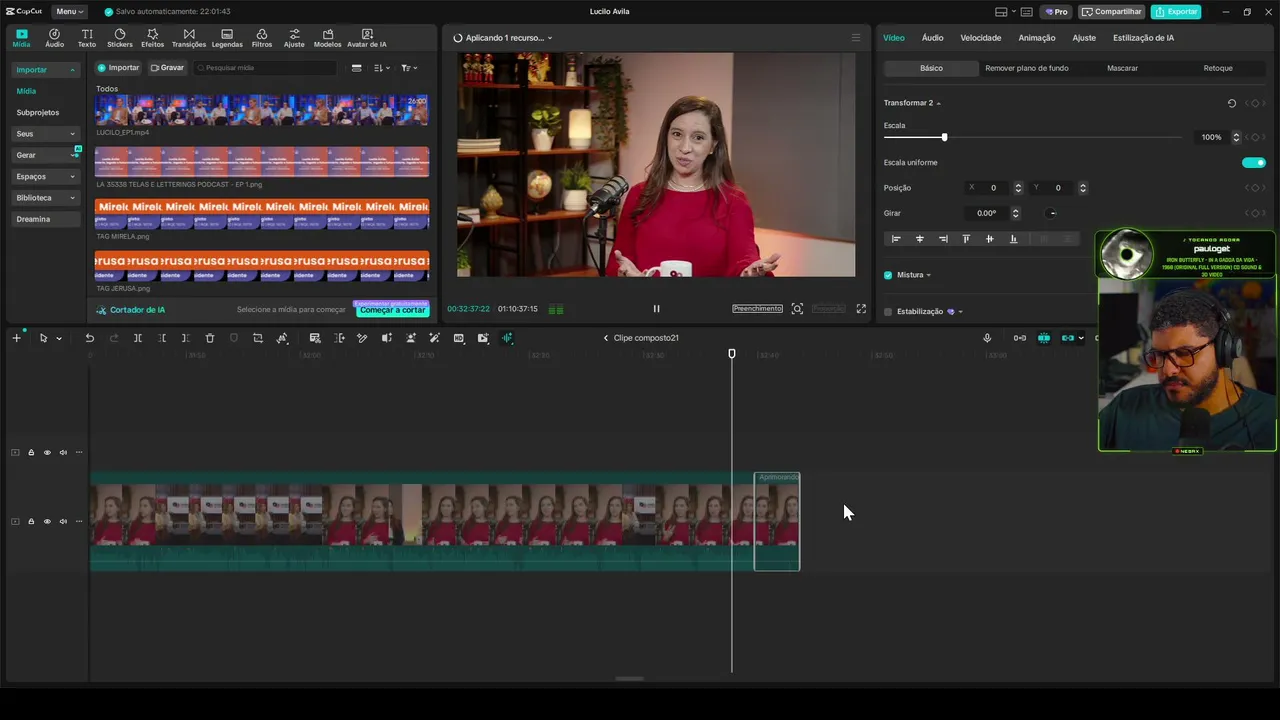Click the Split clip icon in timeline toolbar
The height and width of the screenshot is (720, 1280).
(138, 338)
